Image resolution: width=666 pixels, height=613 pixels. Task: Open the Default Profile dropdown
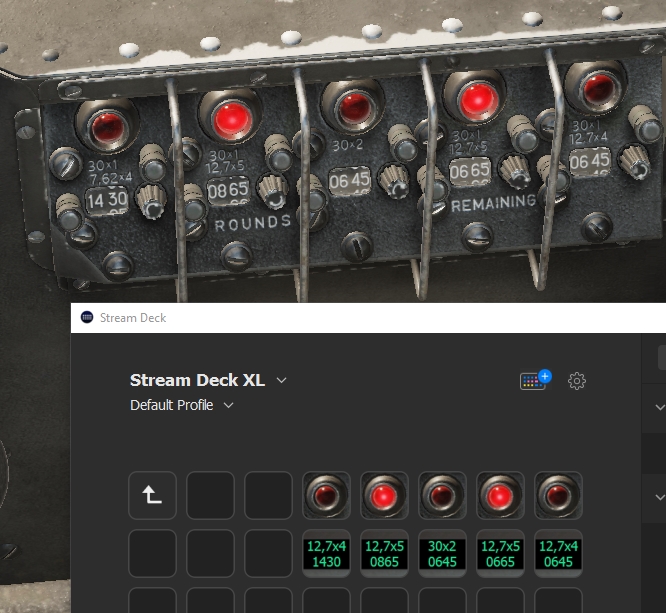tap(229, 405)
